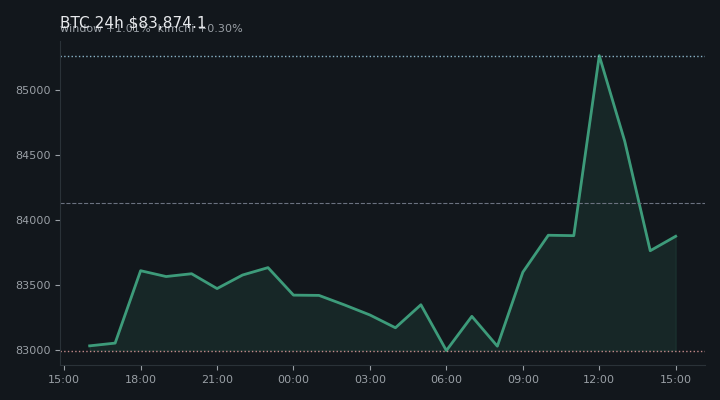The image size is (720, 400).
Task: Click the 85000 y-axis label
Action: 33,90
